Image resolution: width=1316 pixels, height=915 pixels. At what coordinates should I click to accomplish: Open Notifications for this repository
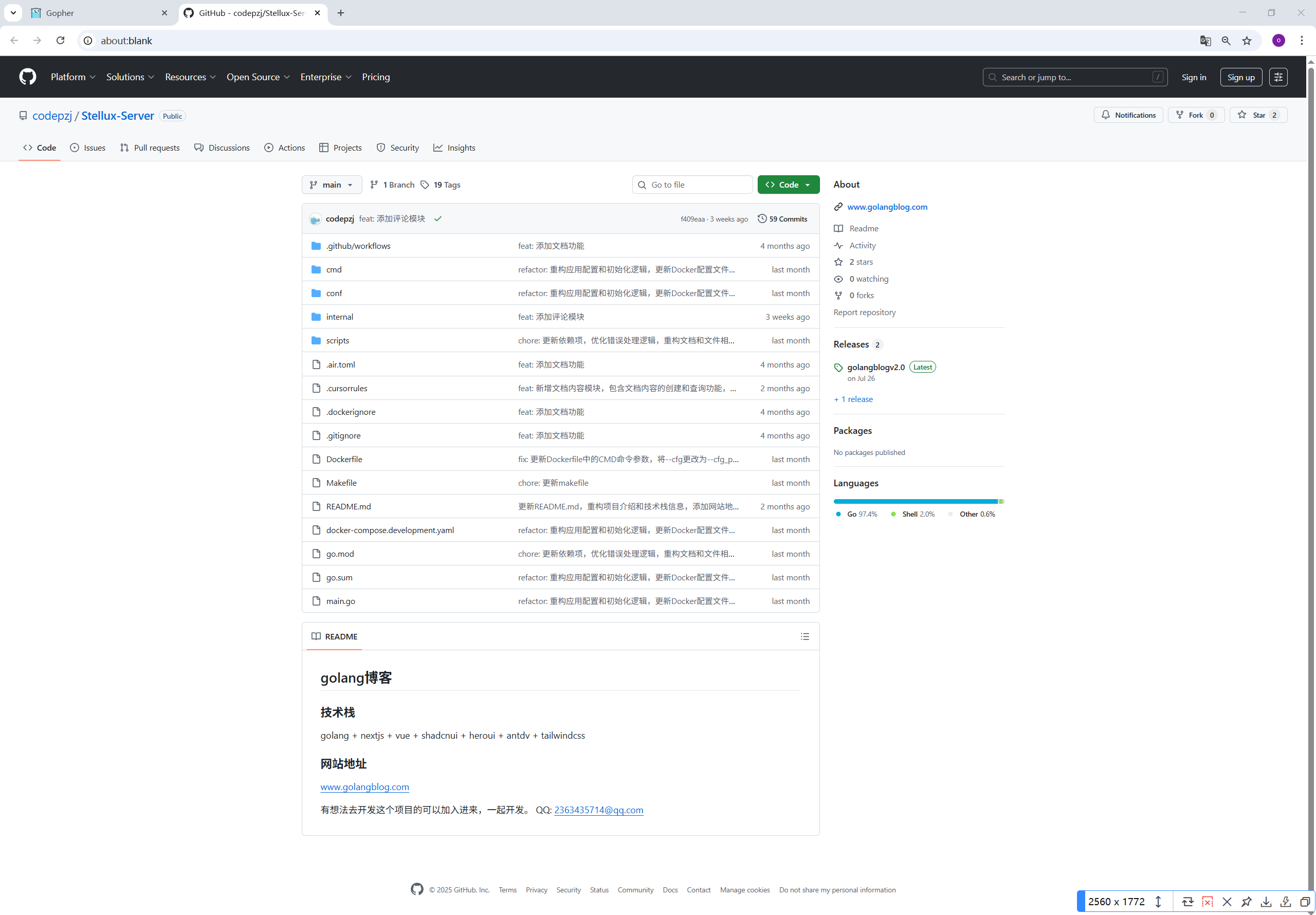point(1128,115)
